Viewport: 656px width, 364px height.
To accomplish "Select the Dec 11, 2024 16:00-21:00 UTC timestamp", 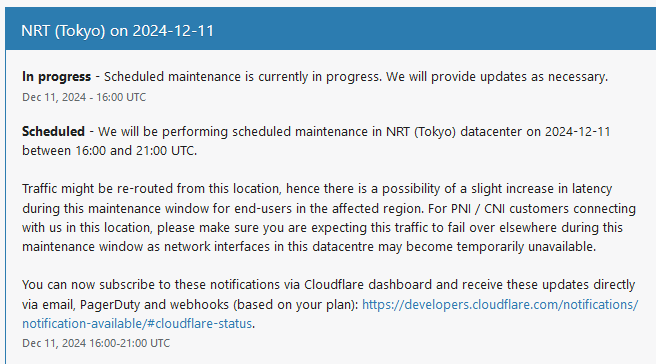I will [x=96, y=343].
